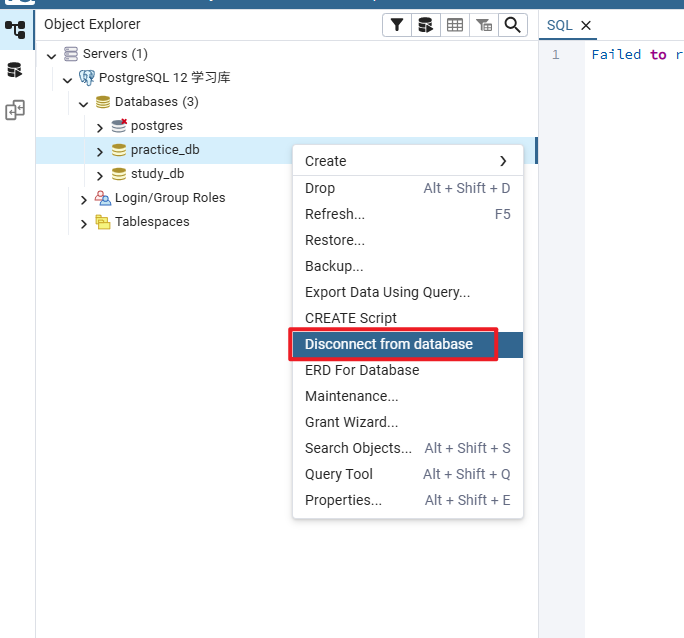The width and height of the screenshot is (684, 638).
Task: Click the Databases stack icon
Action: (103, 102)
